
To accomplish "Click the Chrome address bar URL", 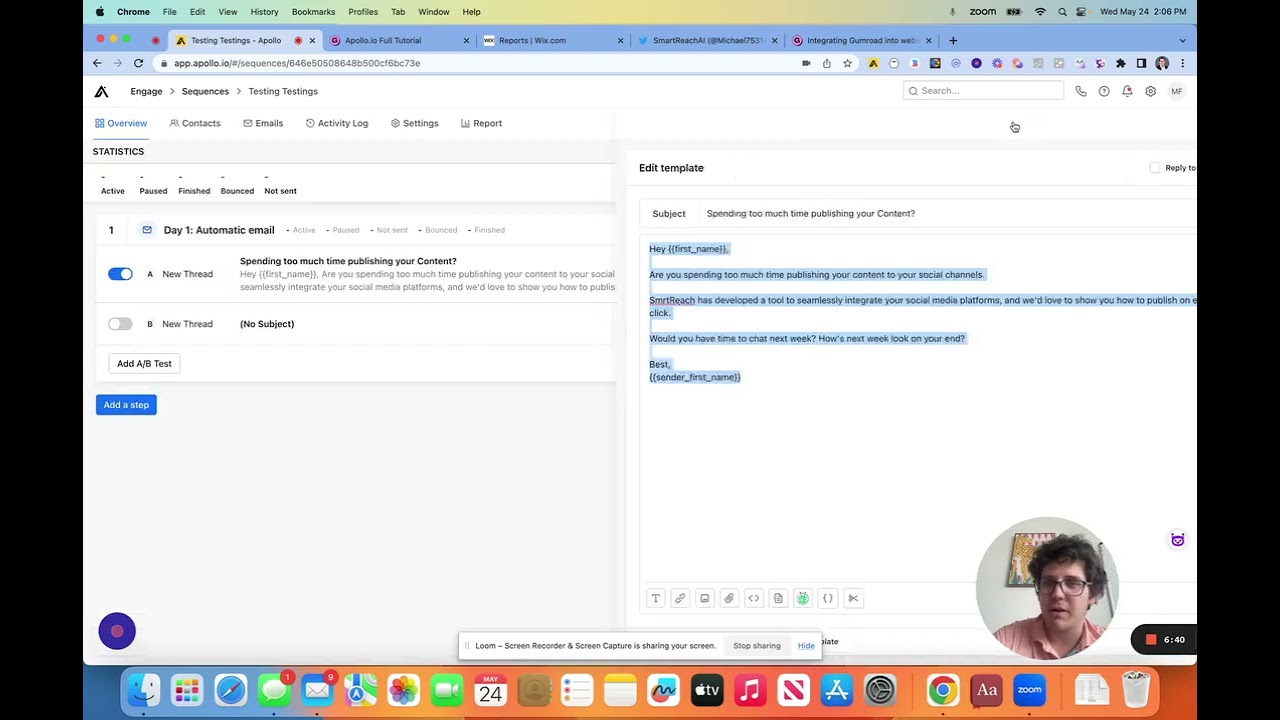I will (x=297, y=63).
